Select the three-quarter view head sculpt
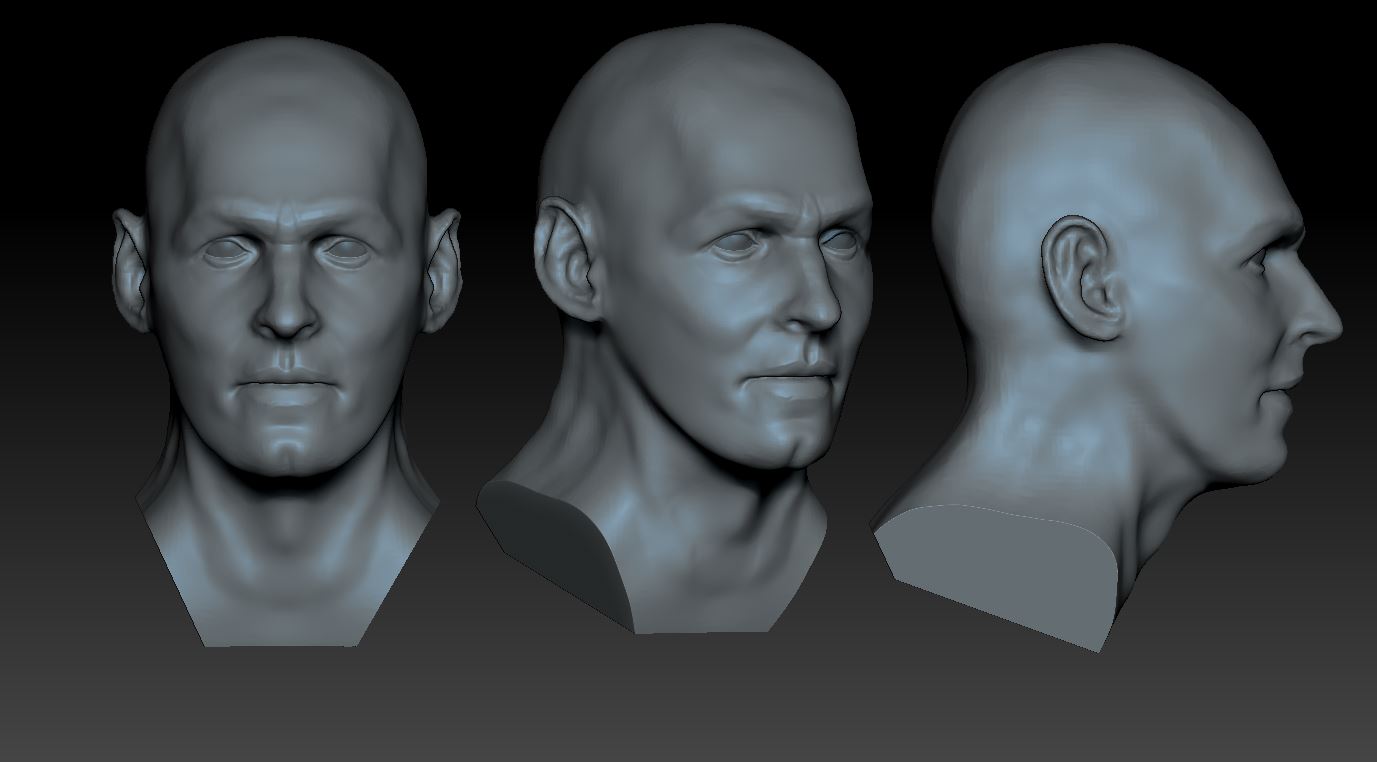The width and height of the screenshot is (1377, 762). point(675,330)
